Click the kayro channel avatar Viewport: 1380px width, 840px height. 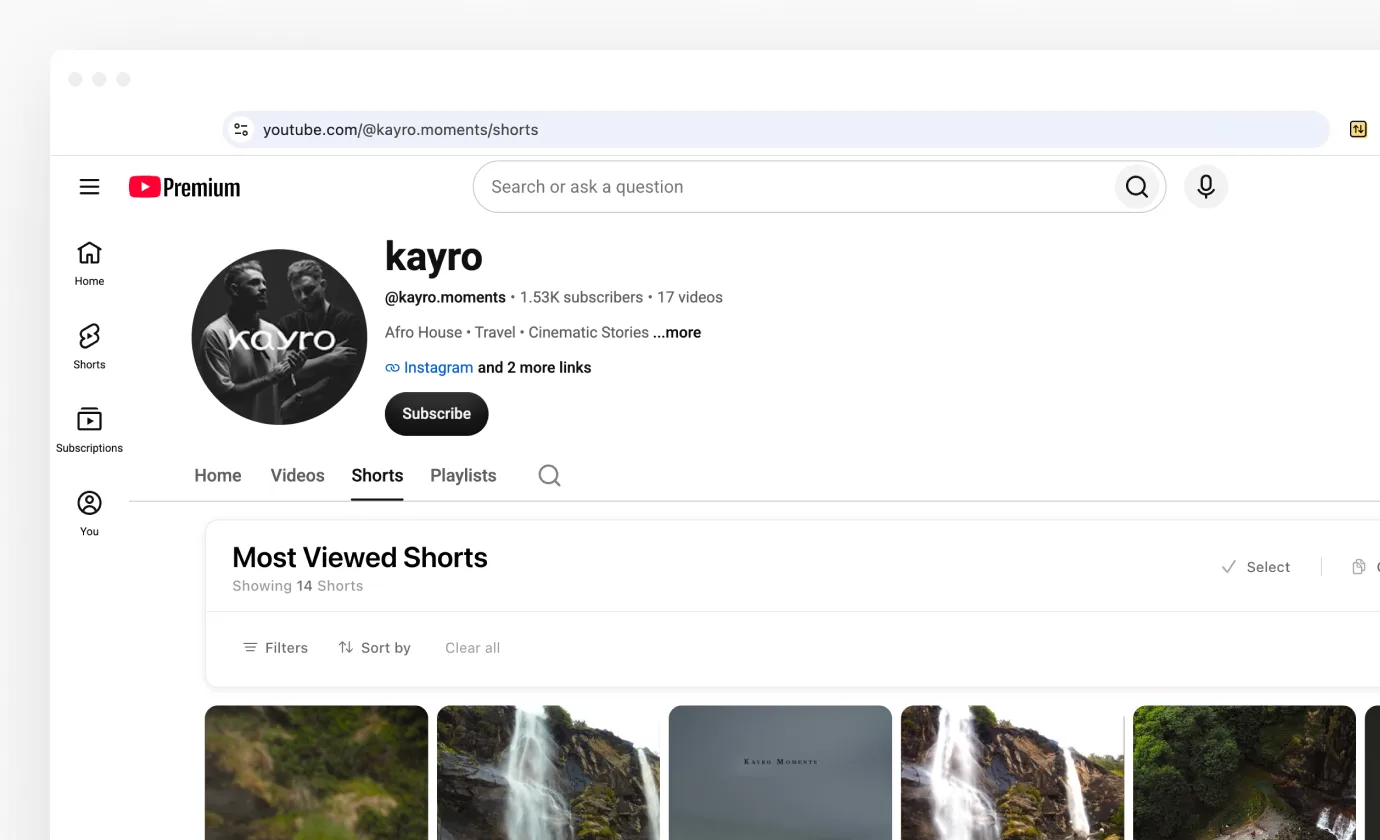[279, 337]
